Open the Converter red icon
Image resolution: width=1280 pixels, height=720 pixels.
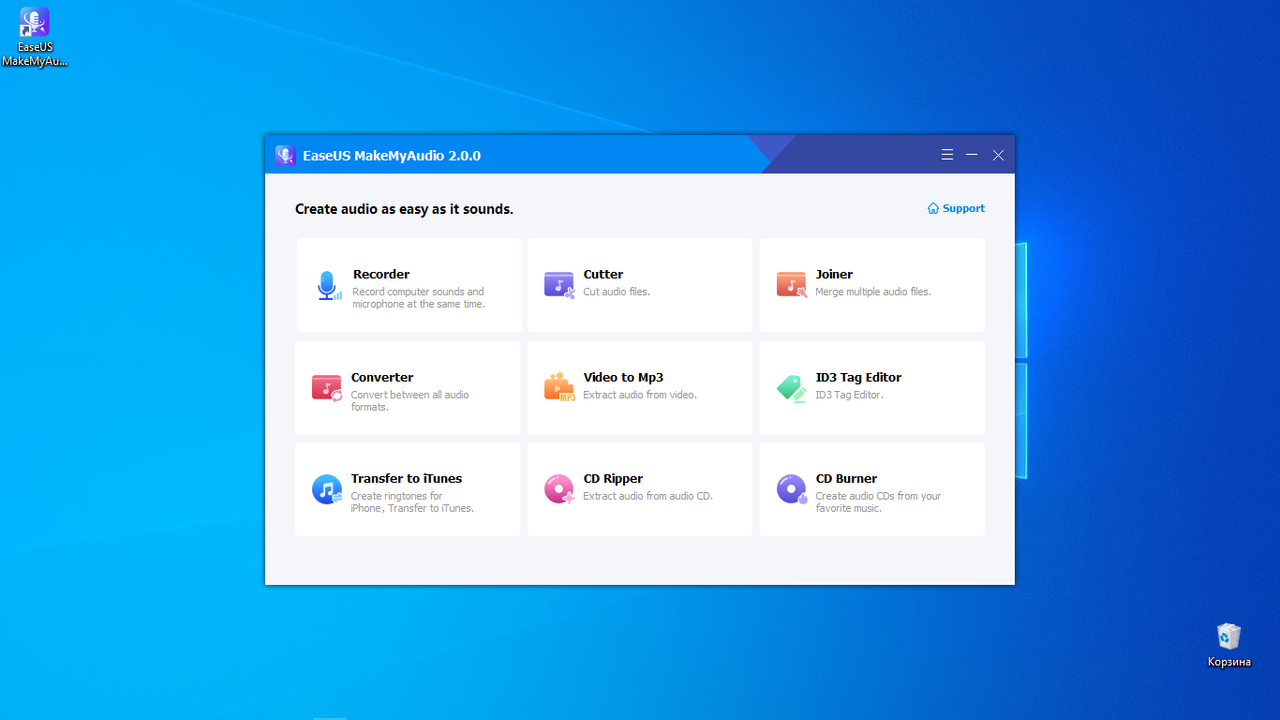click(326, 388)
